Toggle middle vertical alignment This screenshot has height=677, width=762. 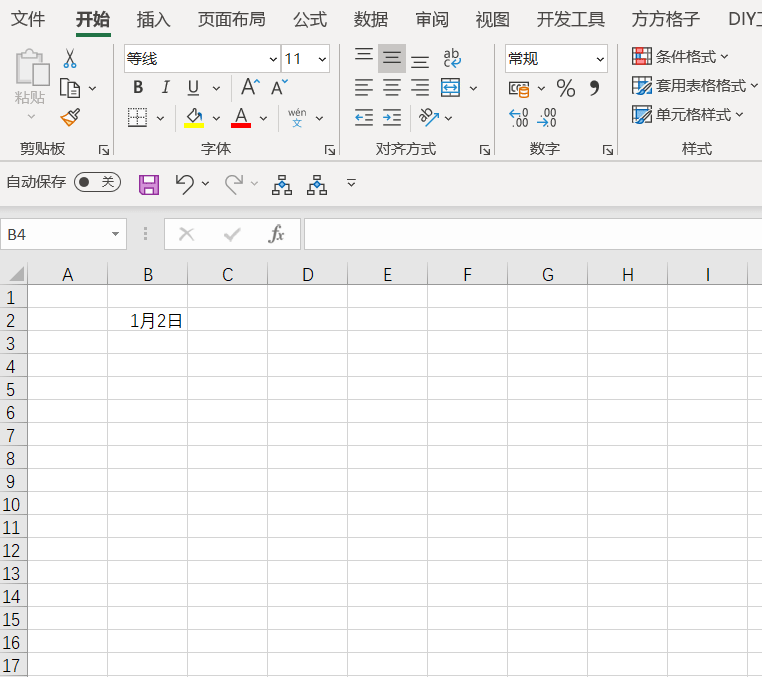click(x=392, y=58)
